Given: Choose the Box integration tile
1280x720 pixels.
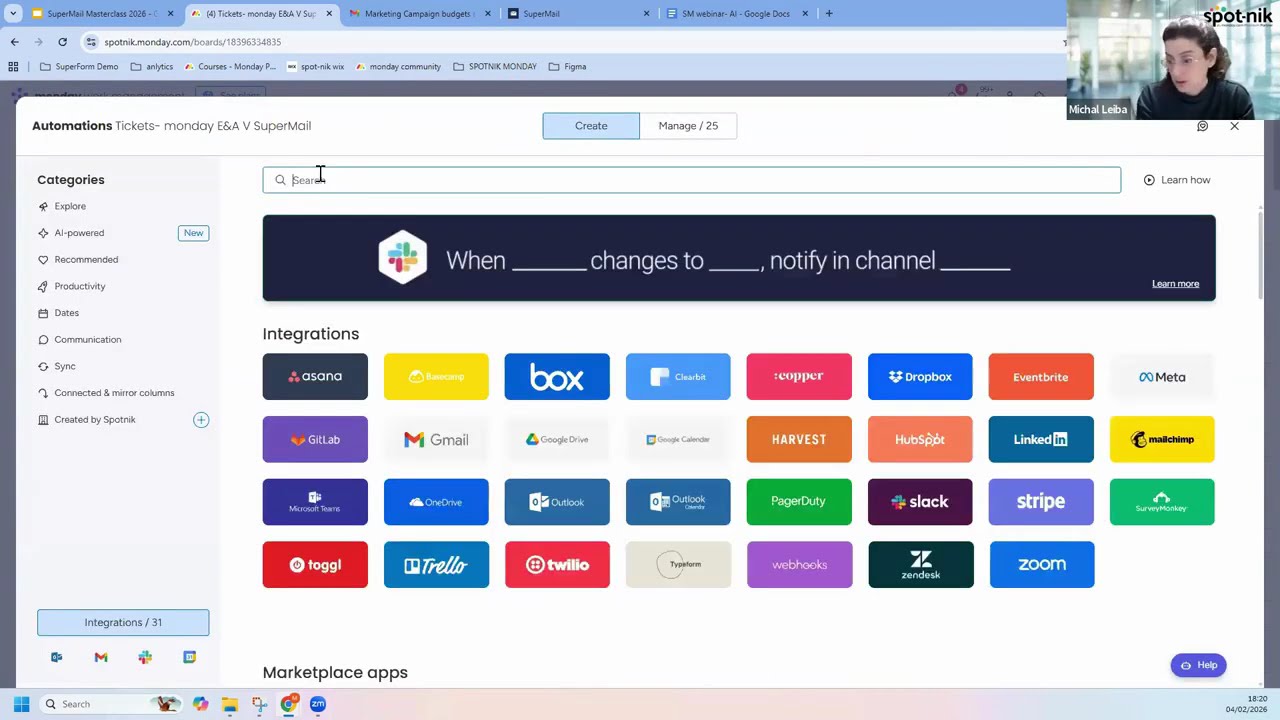Looking at the screenshot, I should pos(557,376).
